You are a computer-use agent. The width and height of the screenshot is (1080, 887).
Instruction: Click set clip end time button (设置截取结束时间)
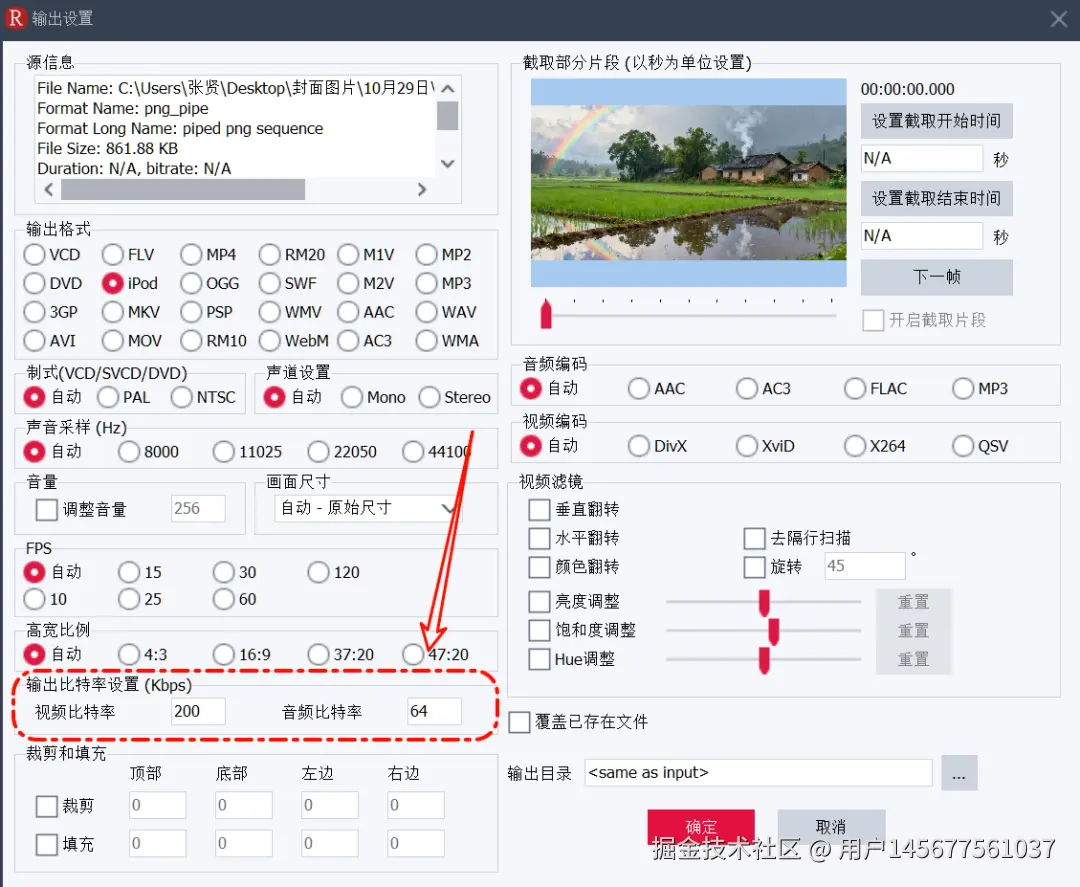click(937, 198)
